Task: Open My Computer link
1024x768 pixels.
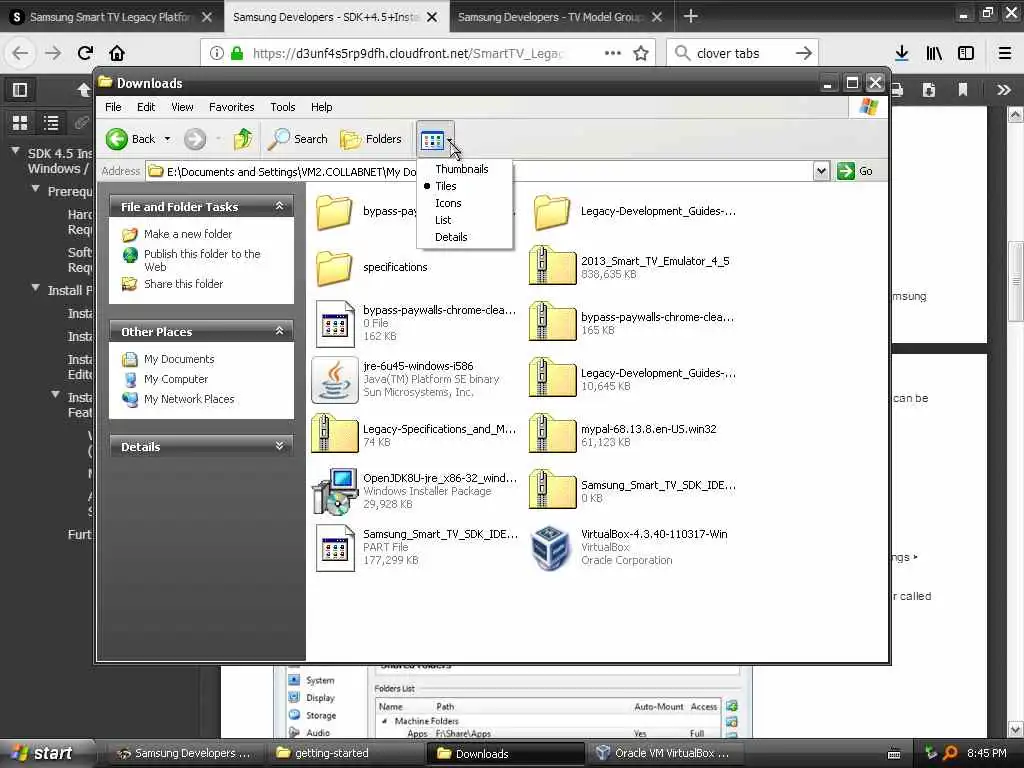Action: 176,379
